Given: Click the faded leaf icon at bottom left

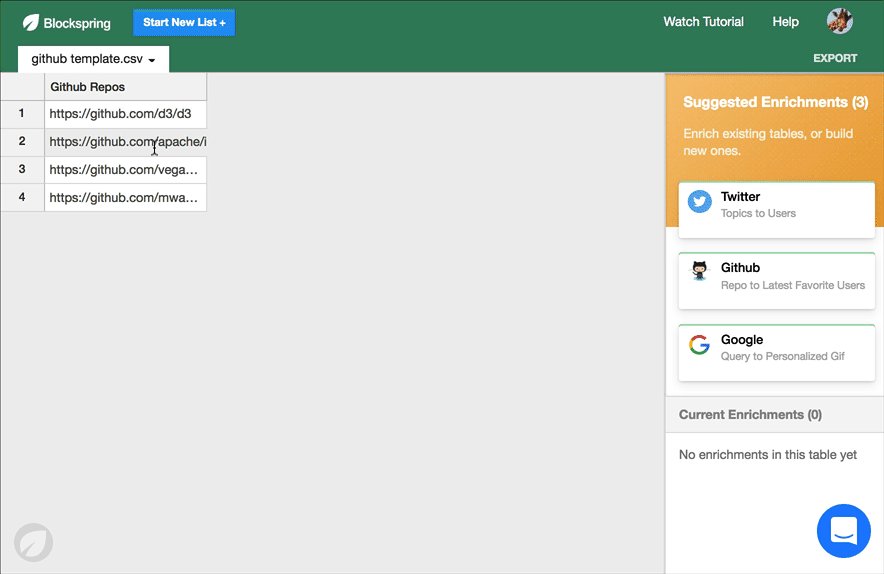Looking at the screenshot, I should pyautogui.click(x=33, y=542).
